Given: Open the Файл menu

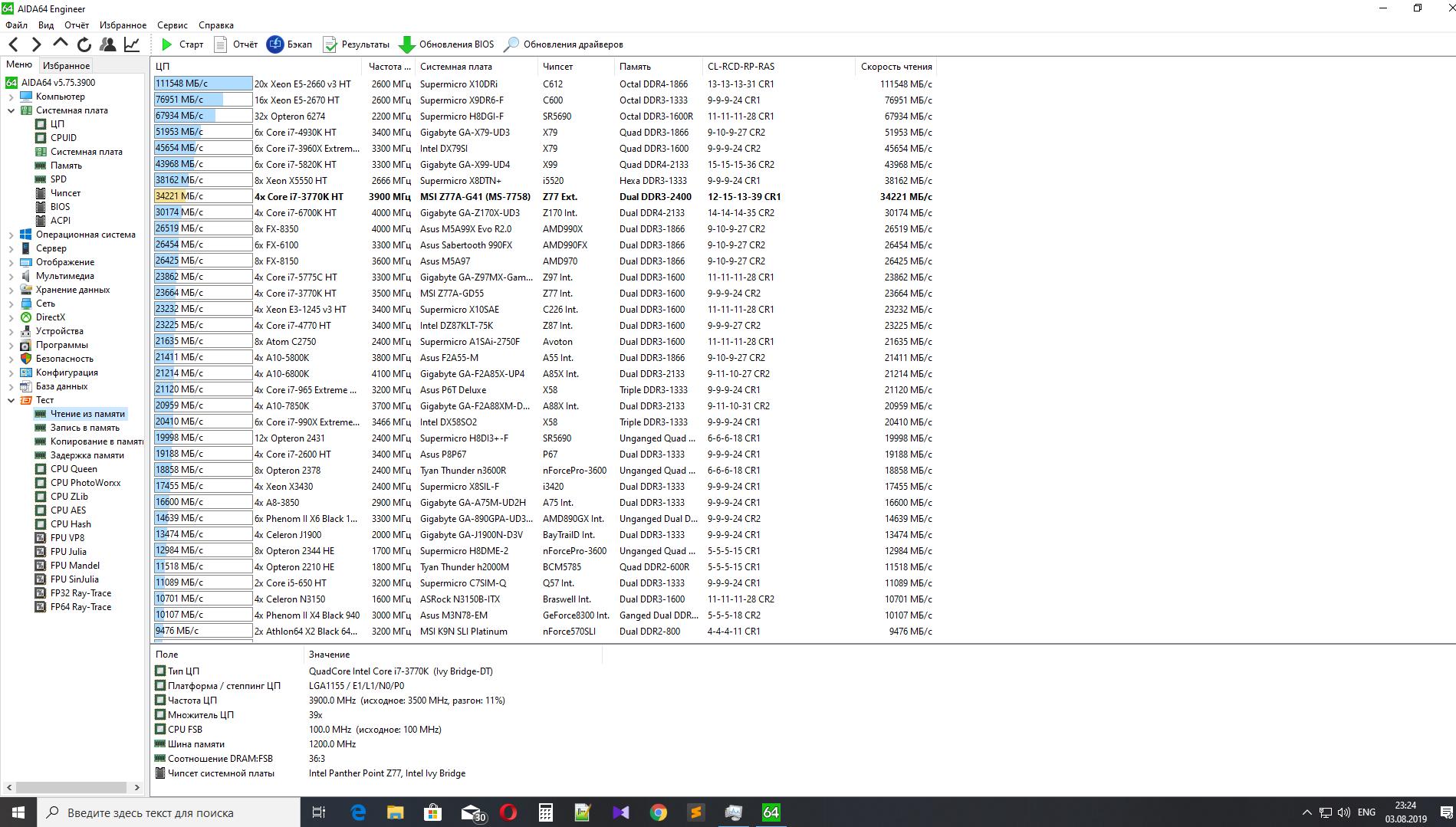Looking at the screenshot, I should [16, 25].
